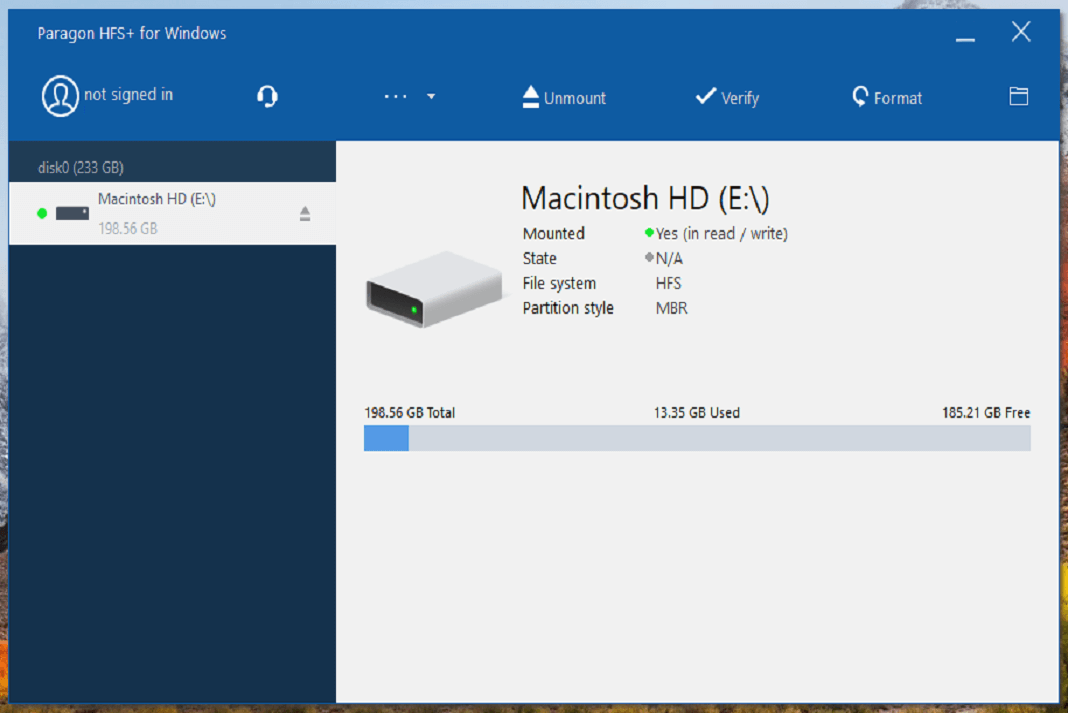Eject Macintosh HD from the sidebar list
Screen dimensions: 1068x713
(x=304, y=214)
